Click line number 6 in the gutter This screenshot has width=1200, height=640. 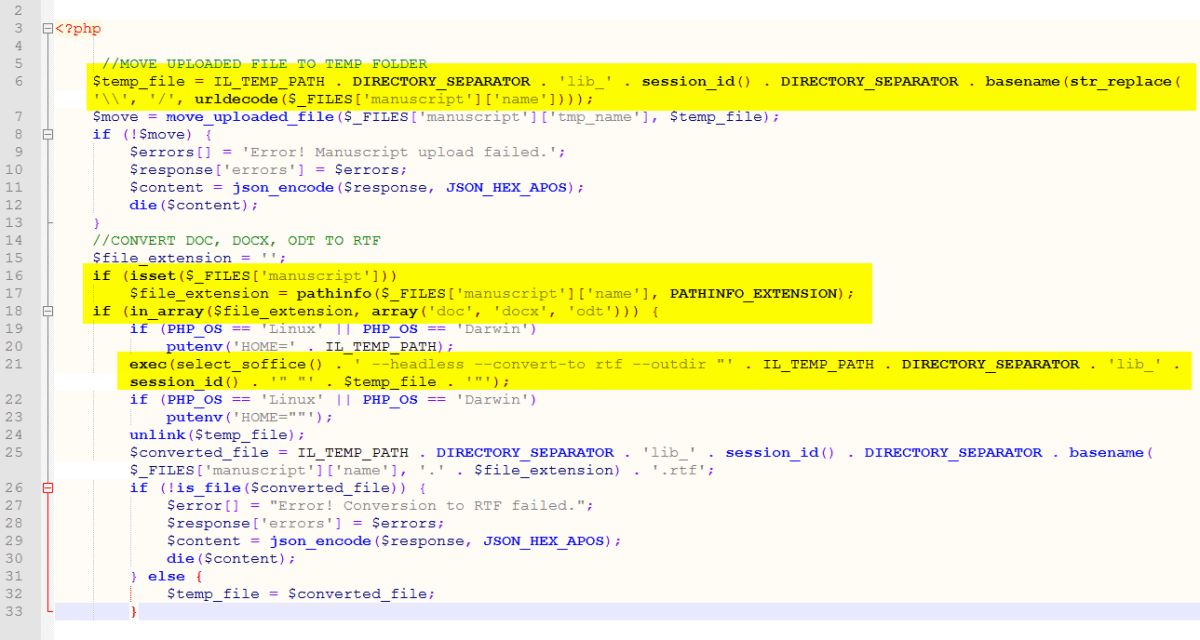(18, 81)
